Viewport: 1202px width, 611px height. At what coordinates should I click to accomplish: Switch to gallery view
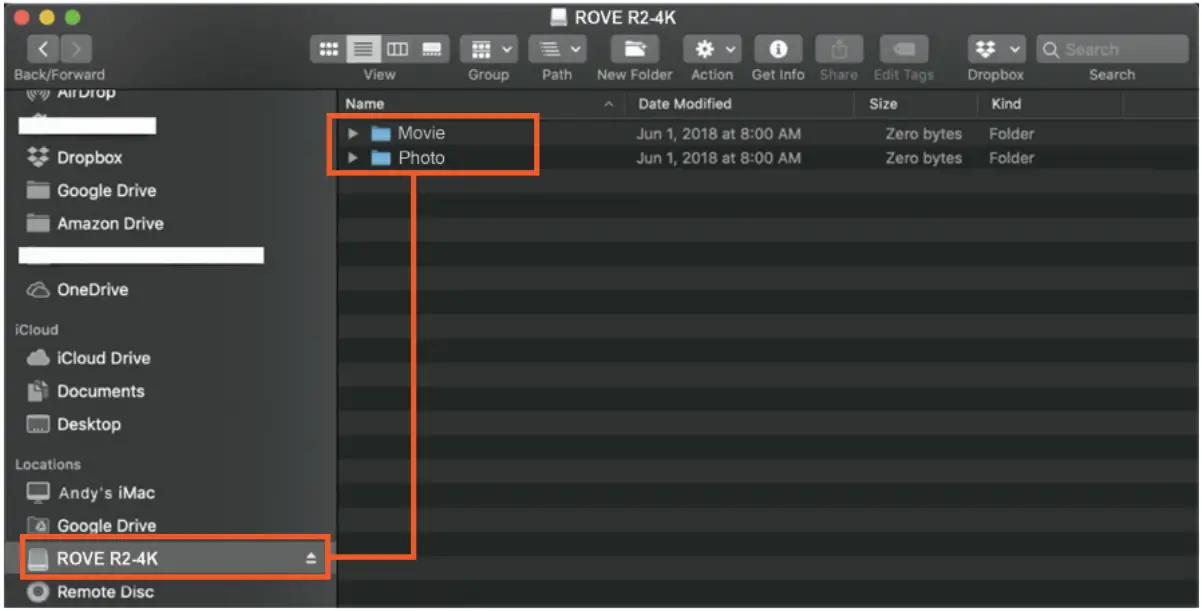coord(434,48)
